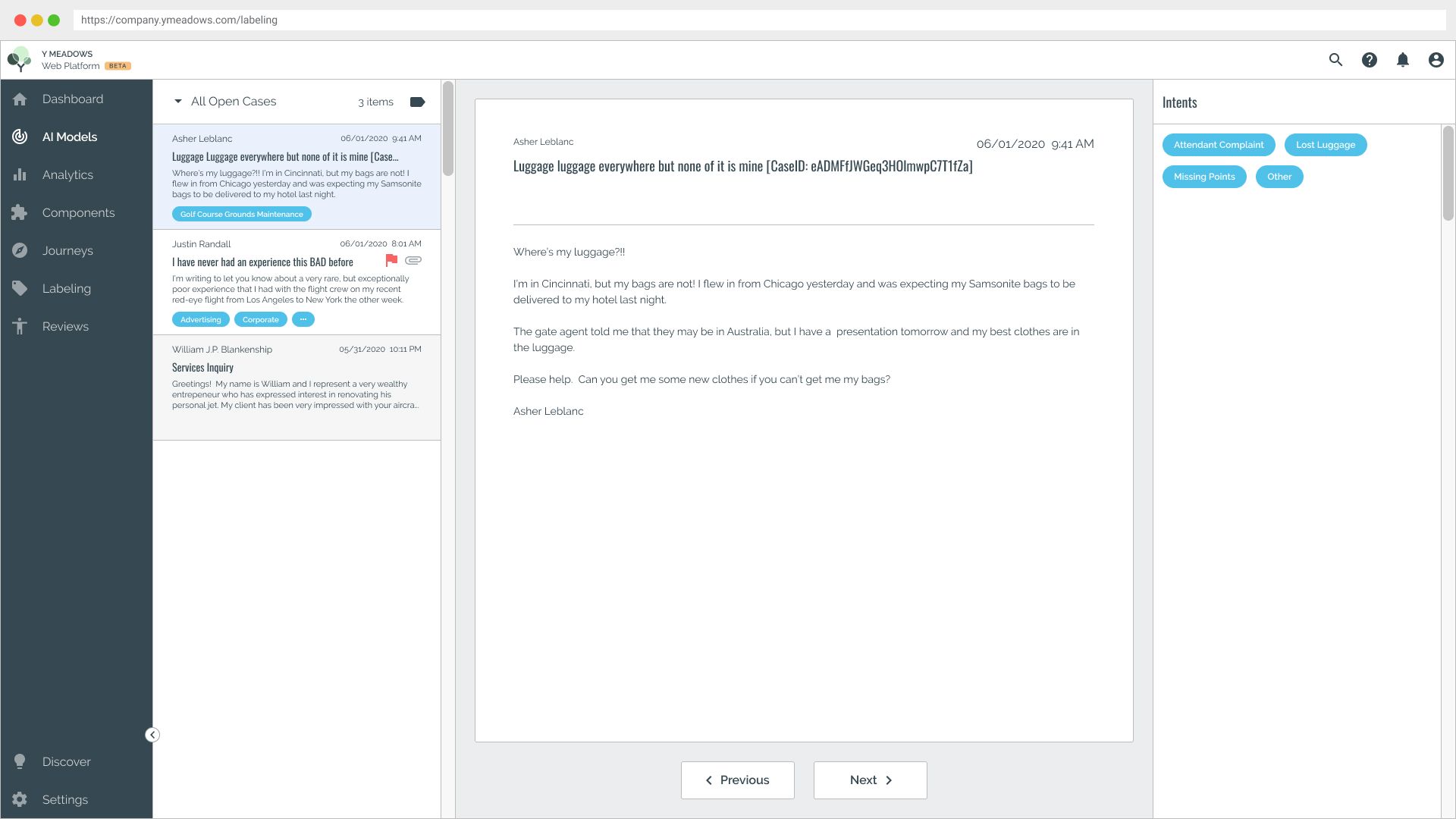The image size is (1456, 819).
Task: Go to Analytics in the sidebar
Action: pos(67,174)
